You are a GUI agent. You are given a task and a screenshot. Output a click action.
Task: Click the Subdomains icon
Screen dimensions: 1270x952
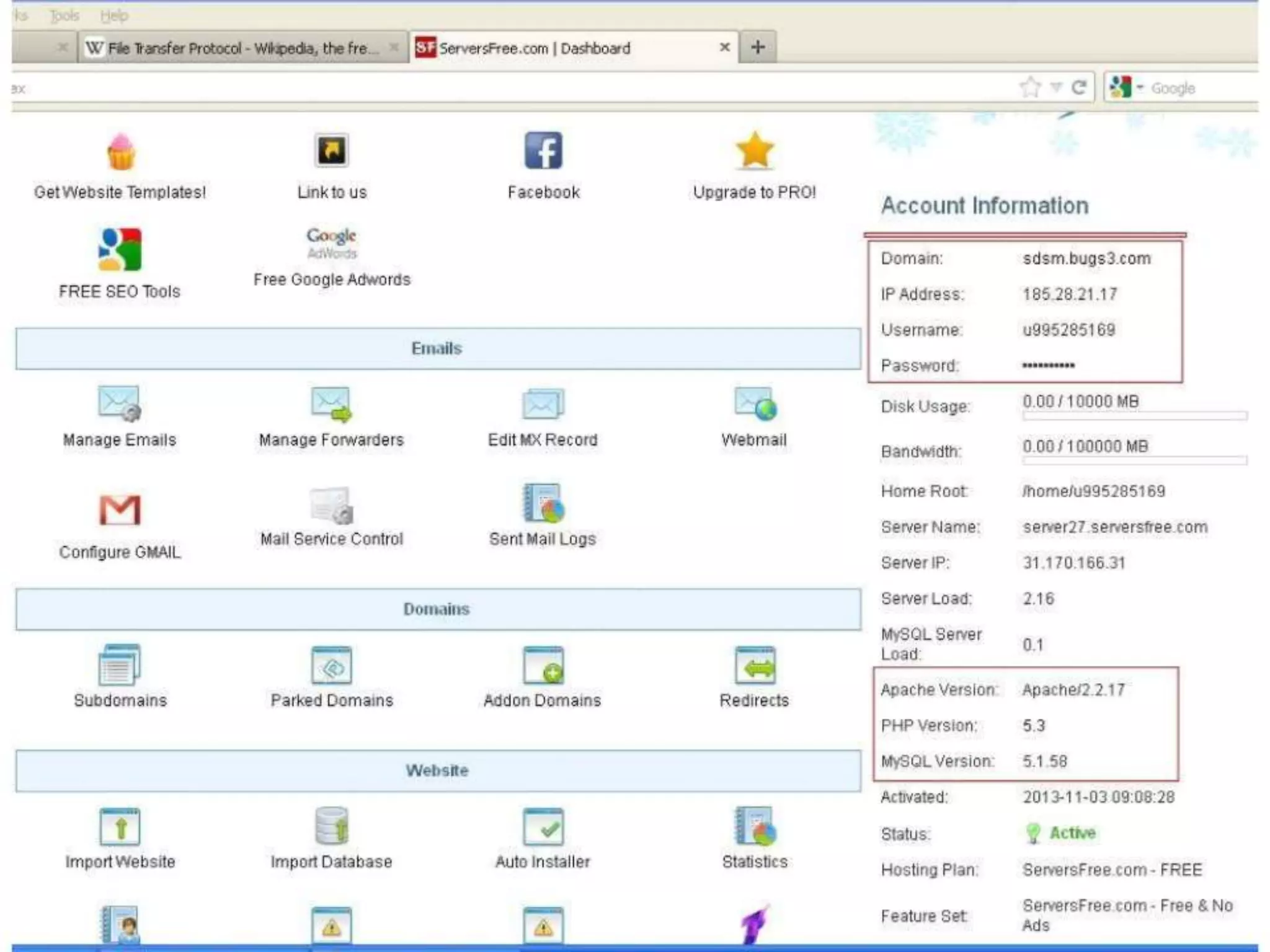120,664
